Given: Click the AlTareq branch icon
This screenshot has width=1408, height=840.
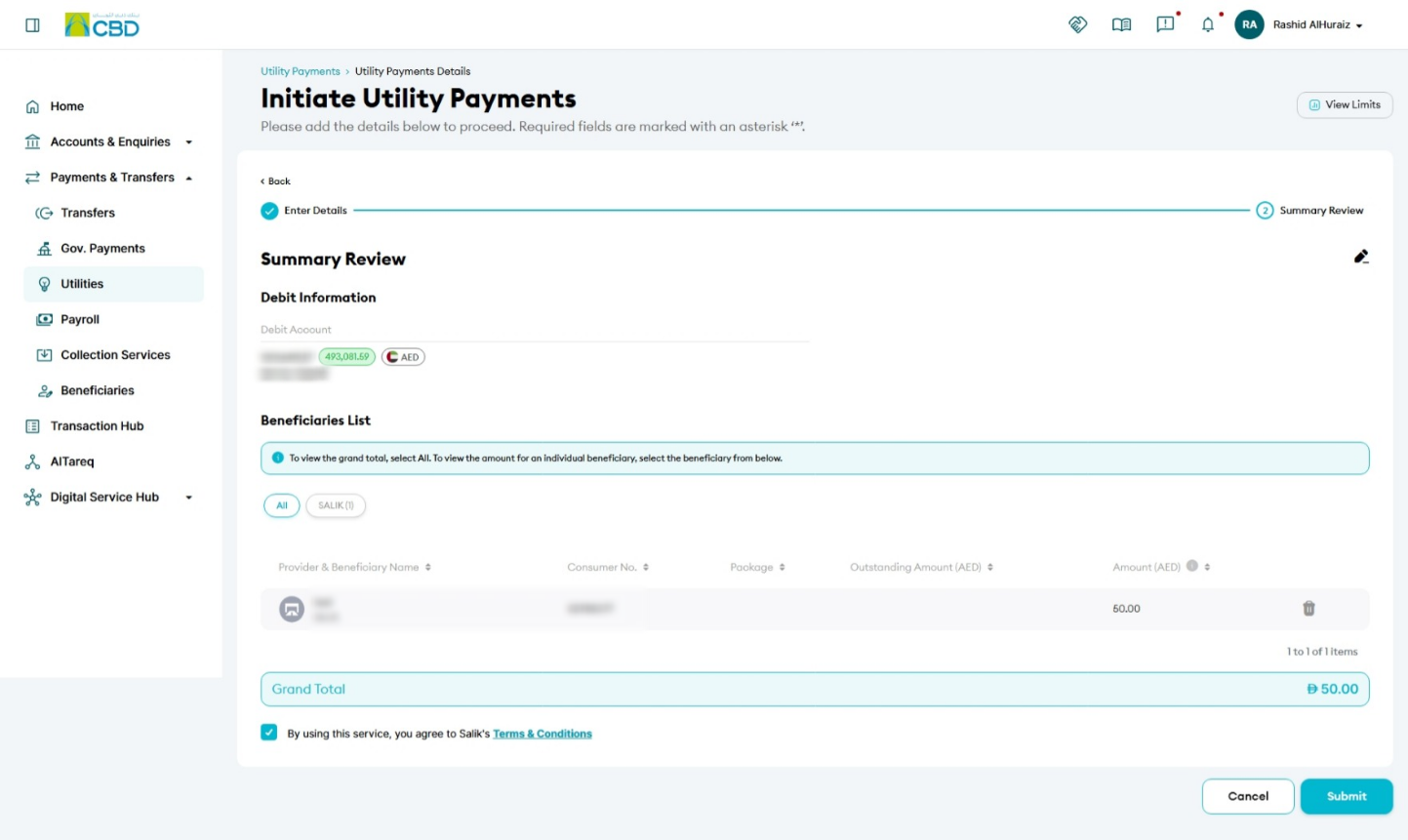Looking at the screenshot, I should (32, 461).
